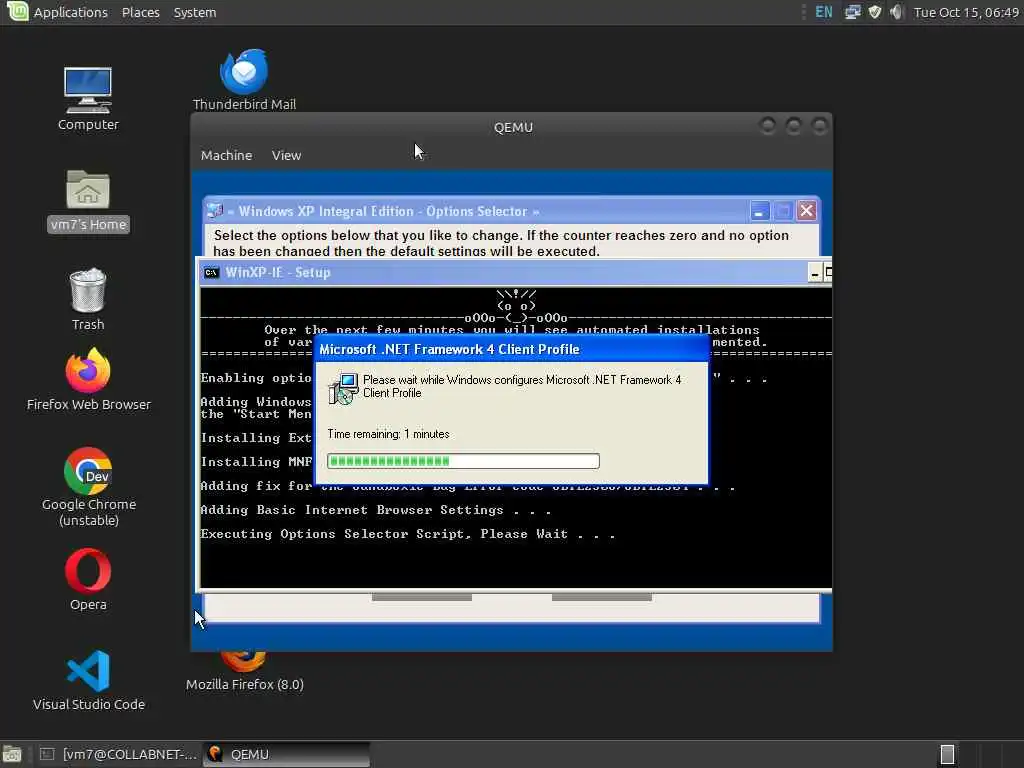
Task: Click first QEMU window control button
Action: click(x=767, y=125)
